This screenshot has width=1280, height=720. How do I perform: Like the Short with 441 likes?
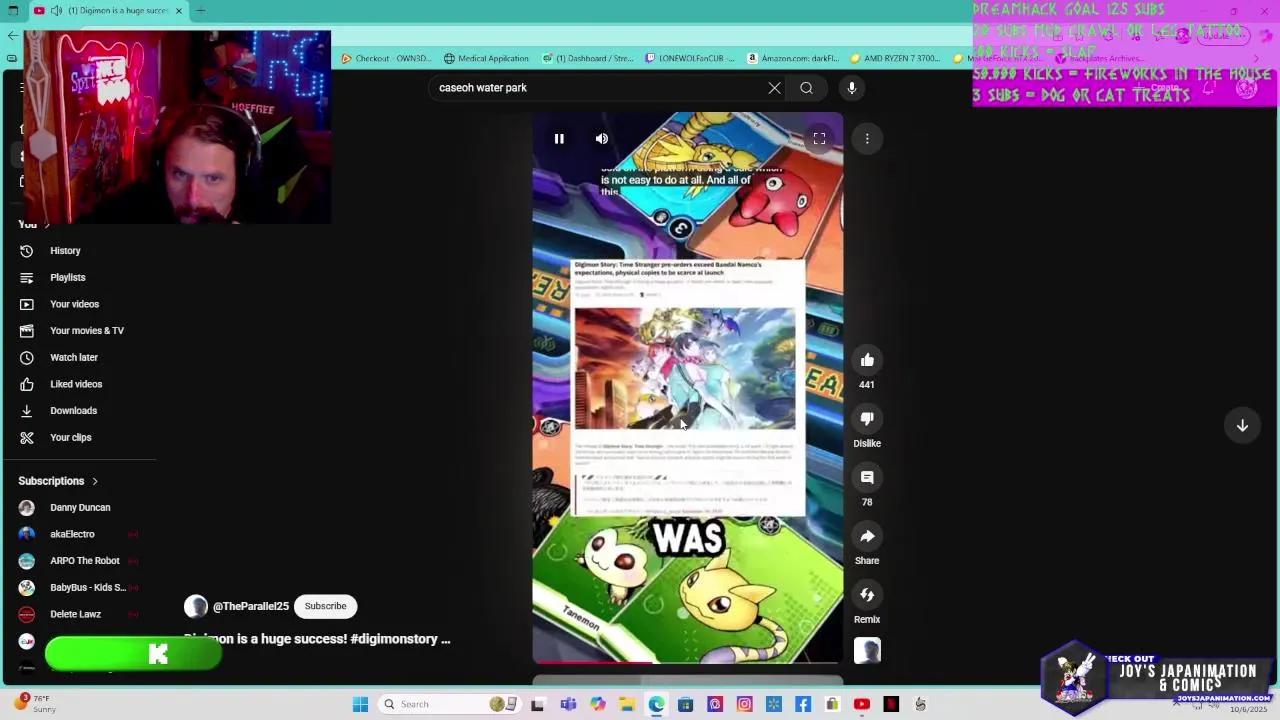point(867,360)
